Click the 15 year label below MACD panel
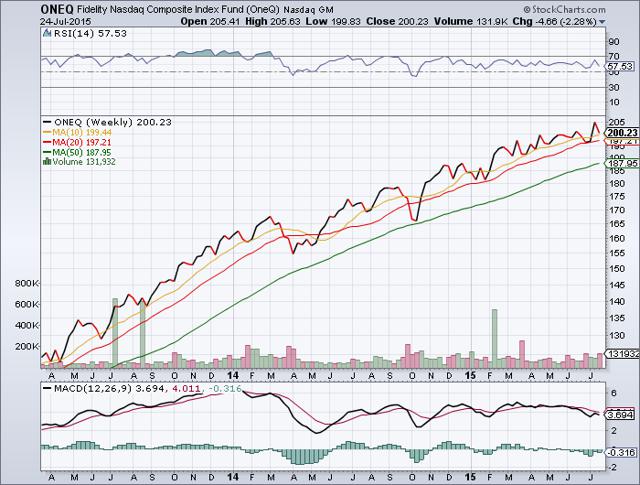Screen dimensions: 640x485 tap(471, 477)
